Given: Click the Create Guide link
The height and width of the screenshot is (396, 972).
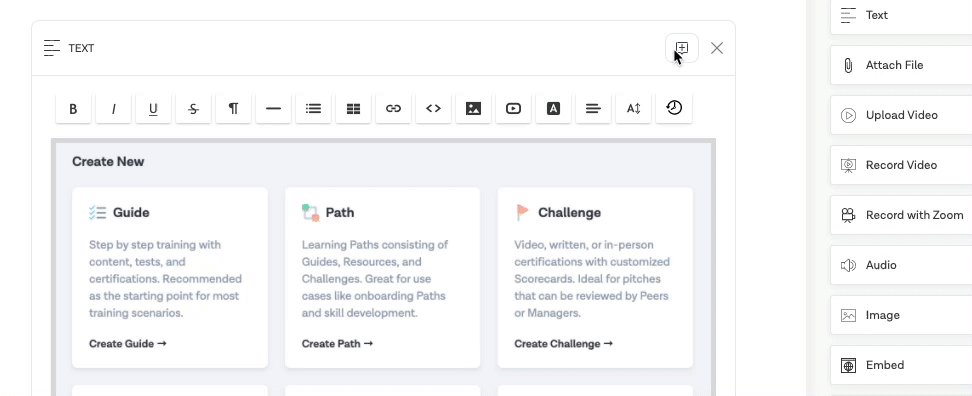Looking at the screenshot, I should pyautogui.click(x=128, y=343).
